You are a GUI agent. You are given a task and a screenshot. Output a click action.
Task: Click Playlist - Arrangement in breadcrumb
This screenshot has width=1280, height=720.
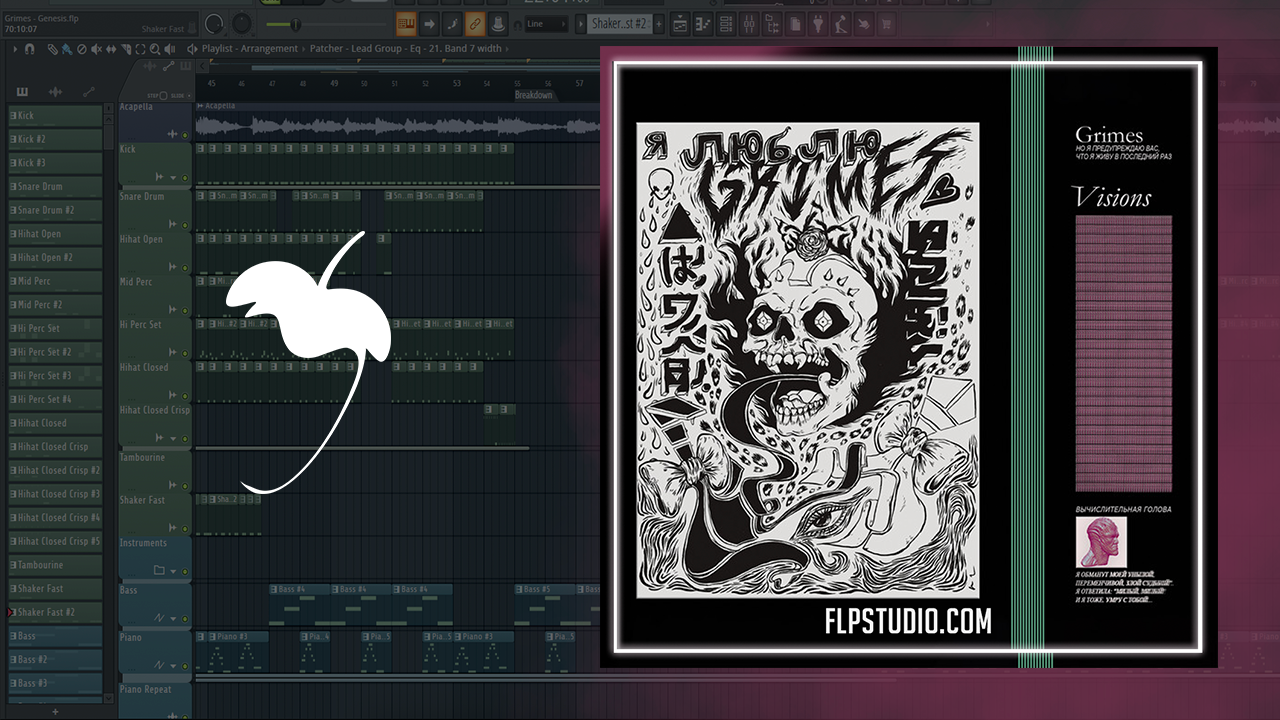250,48
